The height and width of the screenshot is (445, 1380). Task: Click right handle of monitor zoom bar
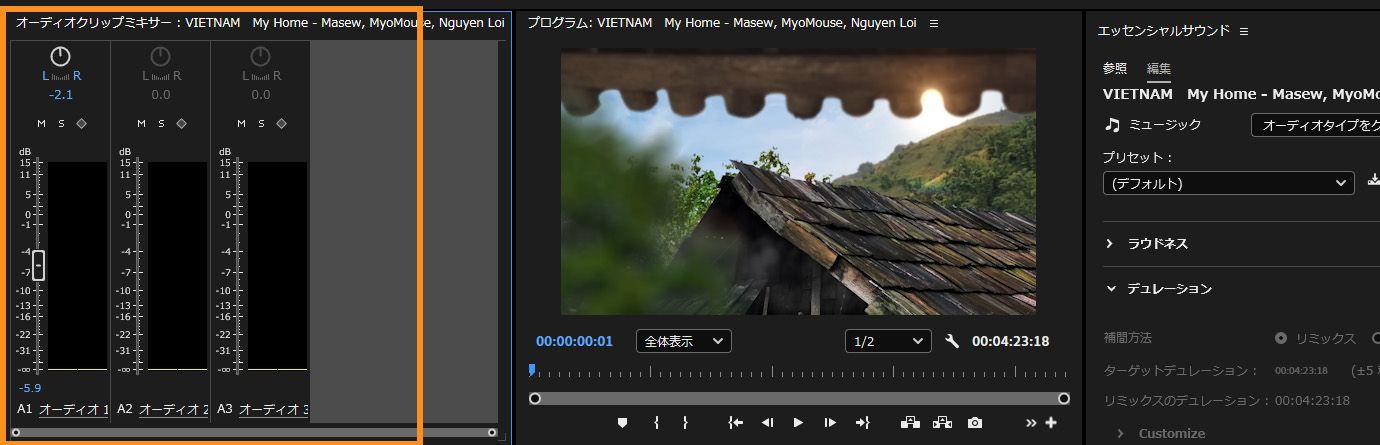pyautogui.click(x=1064, y=398)
